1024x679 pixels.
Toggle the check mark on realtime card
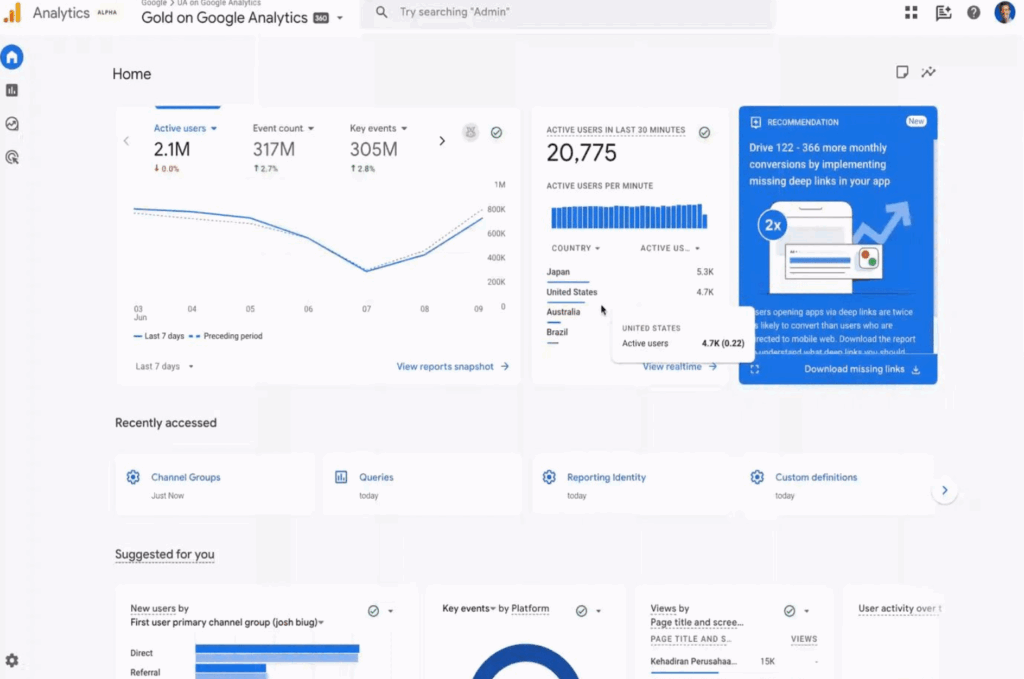(704, 132)
